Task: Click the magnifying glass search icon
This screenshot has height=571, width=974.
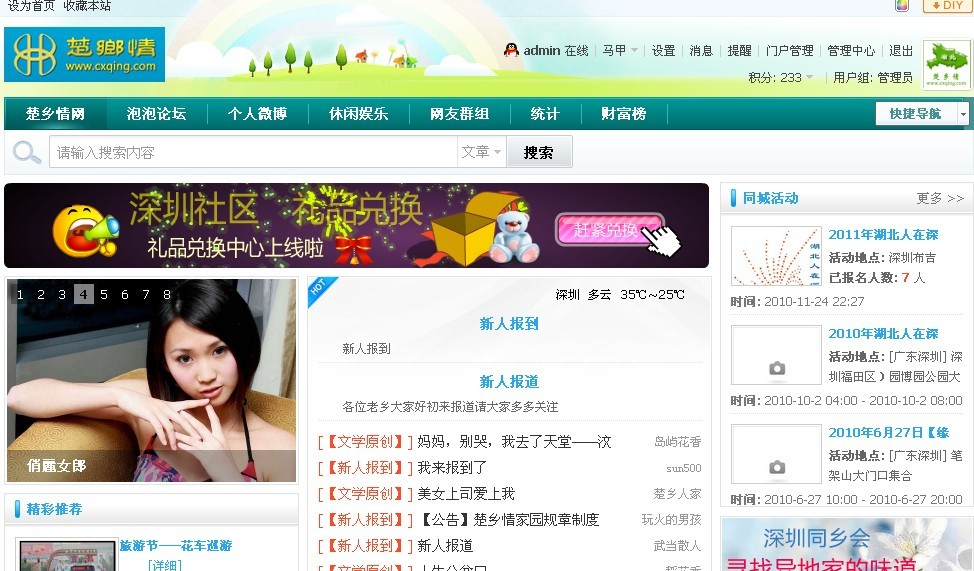Action: click(27, 152)
